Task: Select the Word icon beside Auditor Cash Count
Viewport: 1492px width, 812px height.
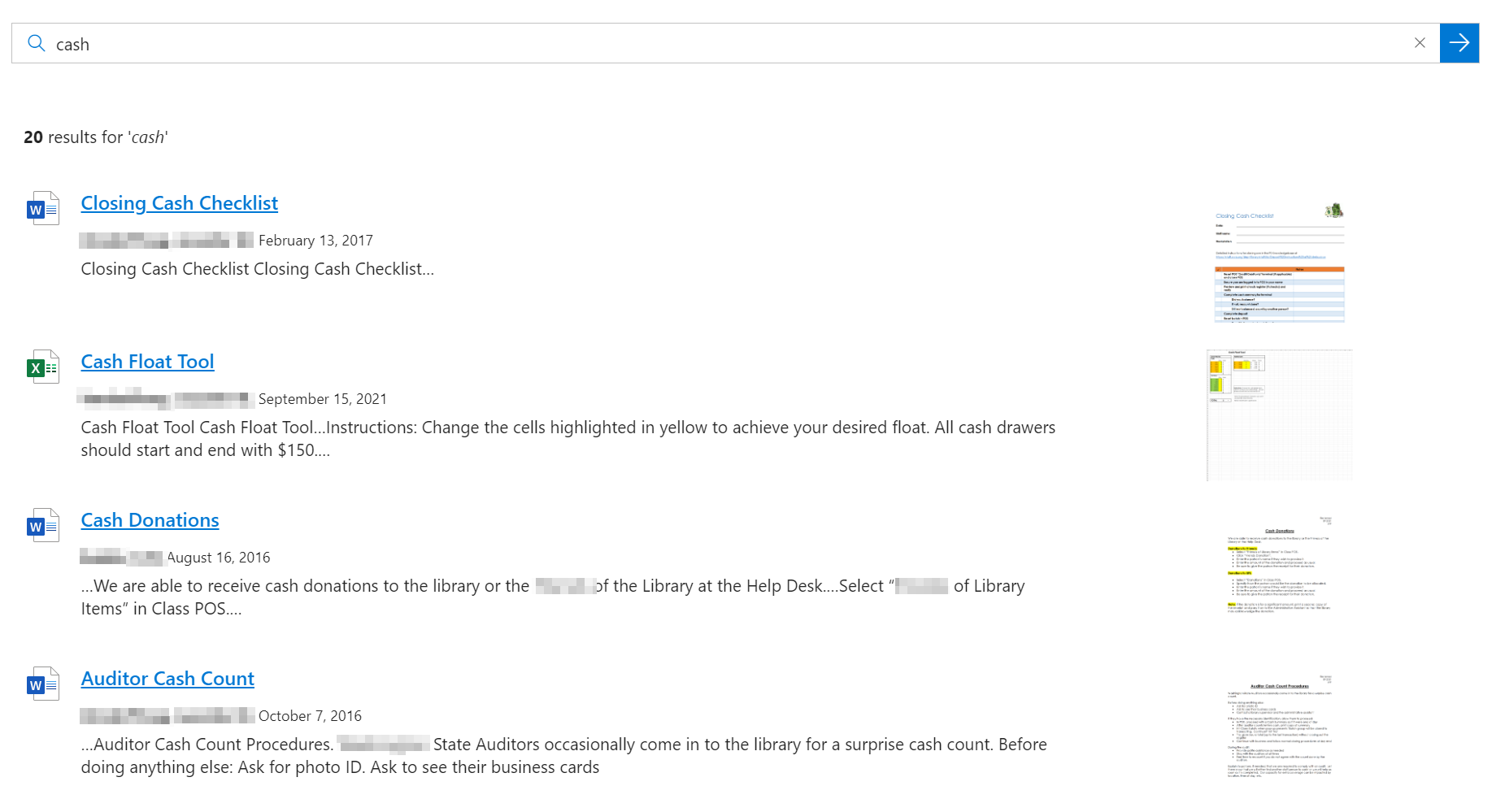Action: (42, 683)
